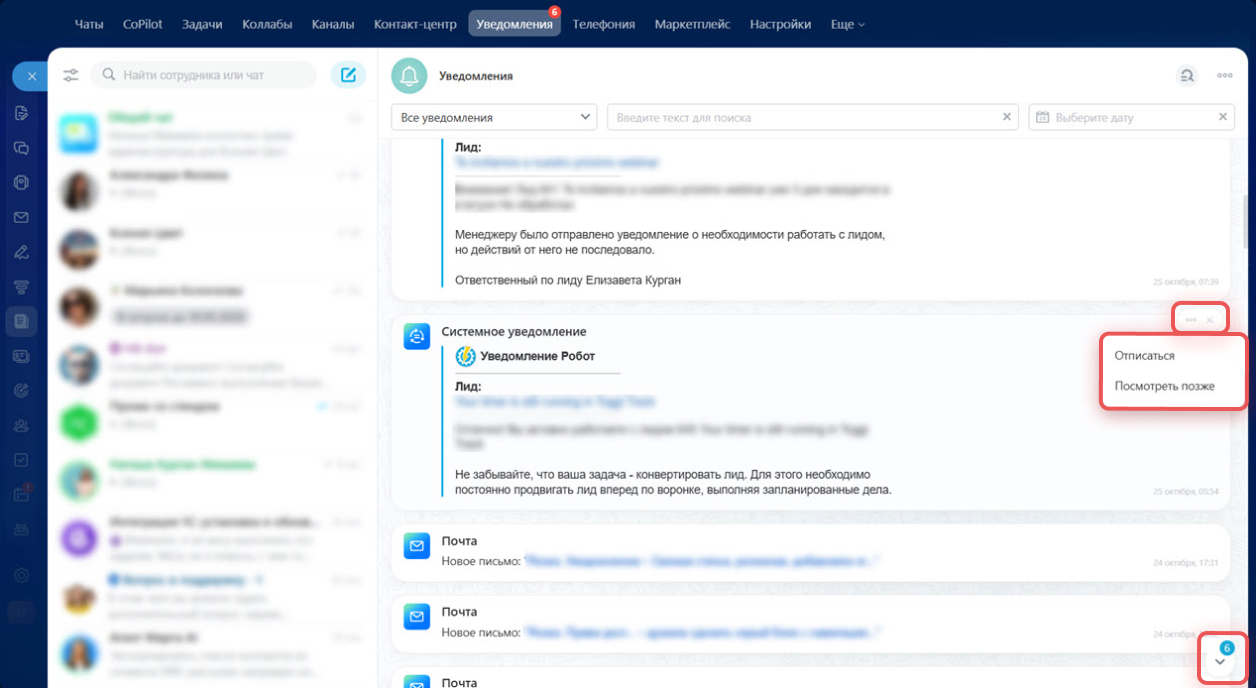Open the Контакт-центр tab
This screenshot has width=1256, height=688.
click(415, 24)
